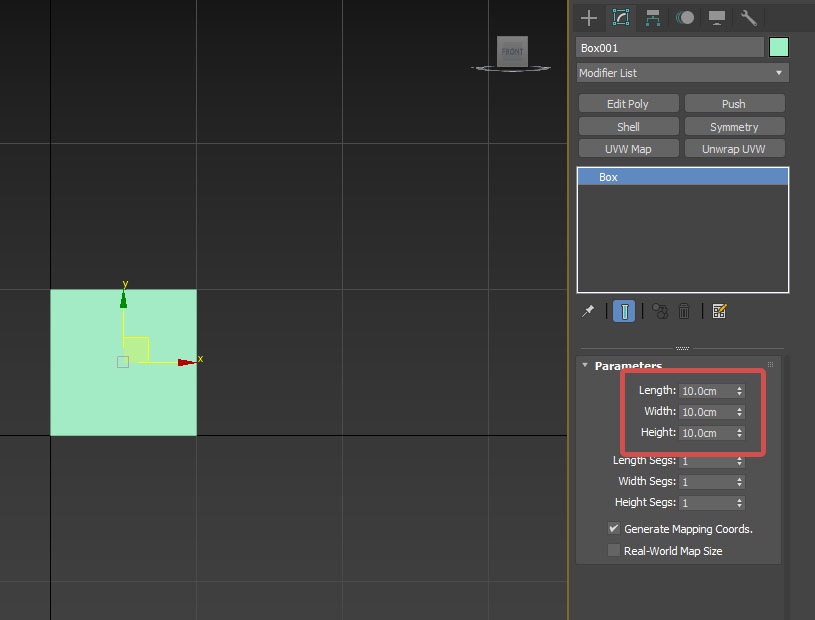Click the Box001 object name field
The image size is (815, 620).
pyautogui.click(x=669, y=48)
